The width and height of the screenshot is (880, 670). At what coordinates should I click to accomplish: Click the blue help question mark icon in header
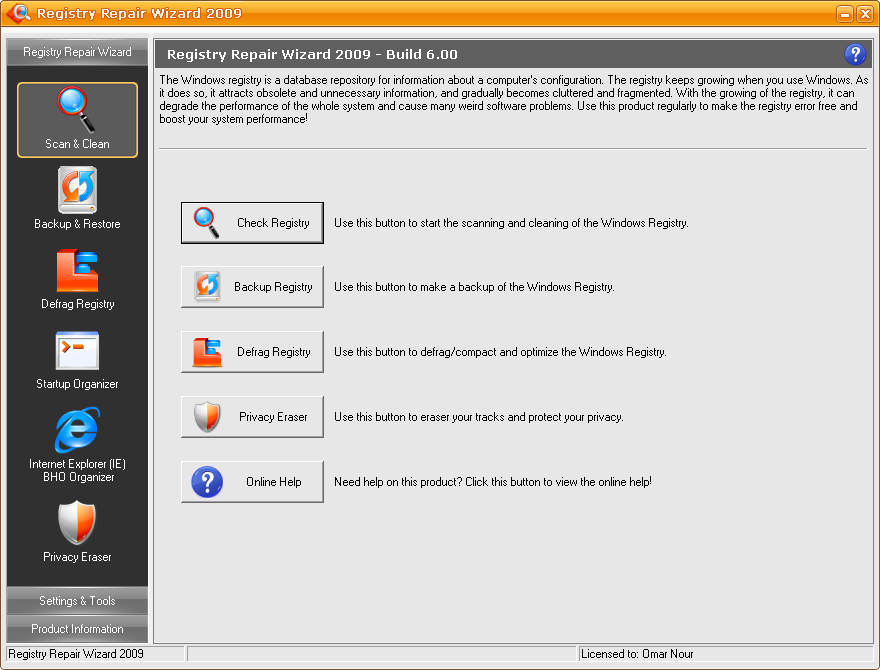point(855,54)
